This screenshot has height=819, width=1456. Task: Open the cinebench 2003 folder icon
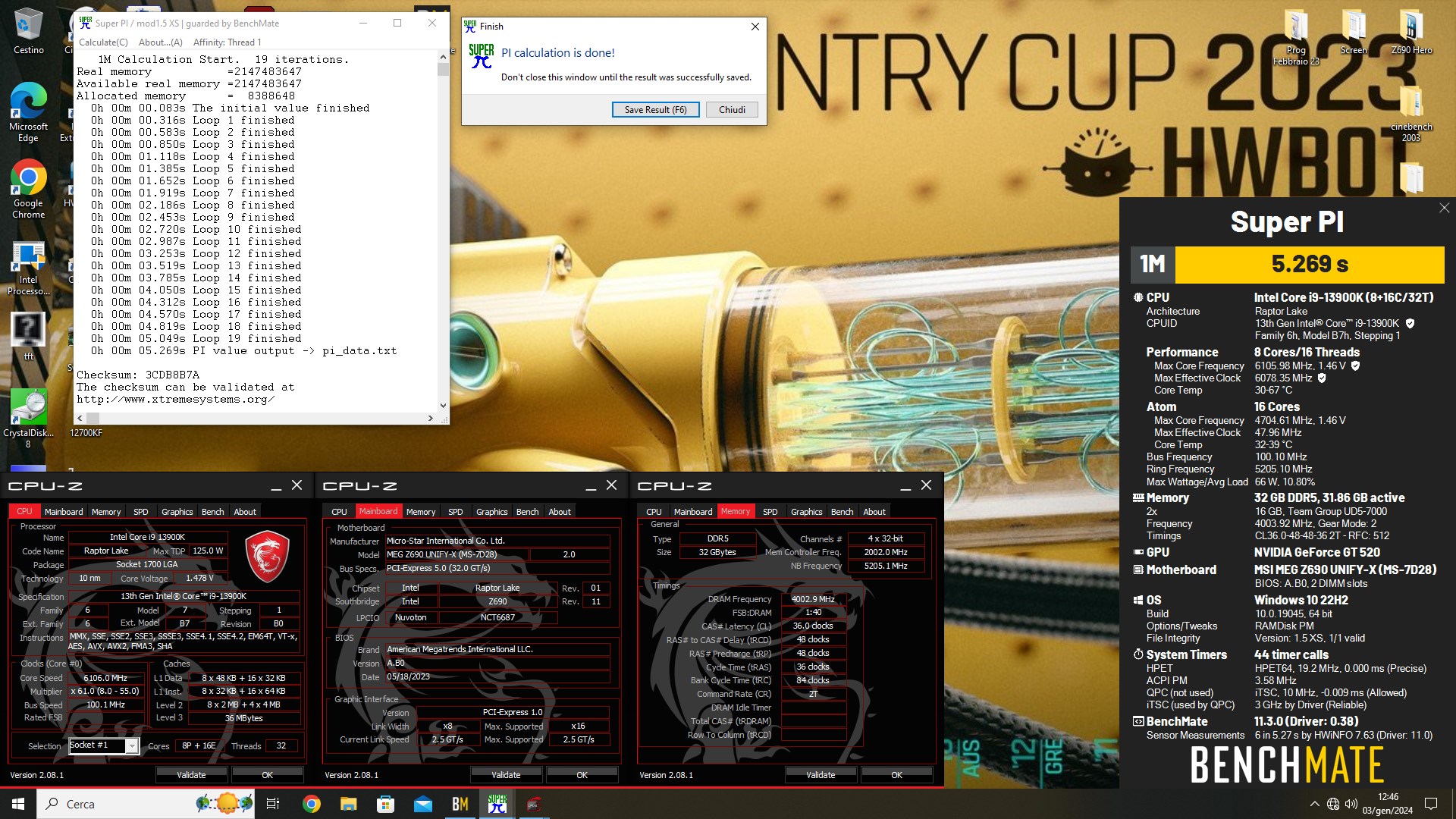pos(1411,114)
